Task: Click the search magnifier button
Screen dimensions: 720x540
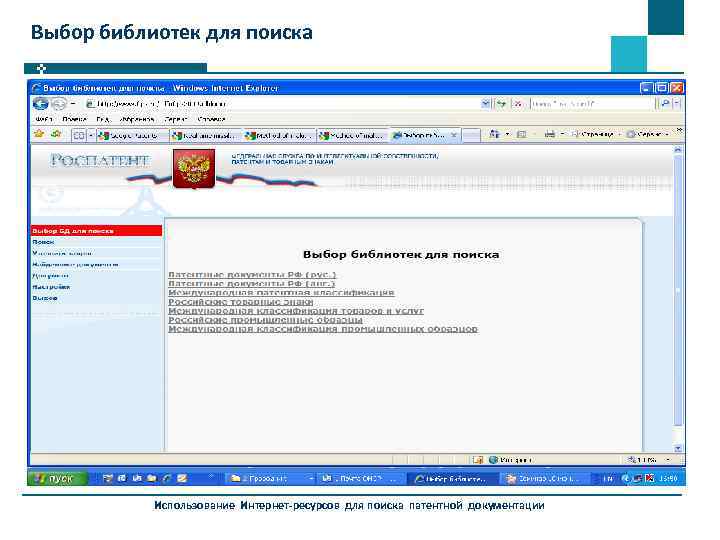Action: coord(664,104)
